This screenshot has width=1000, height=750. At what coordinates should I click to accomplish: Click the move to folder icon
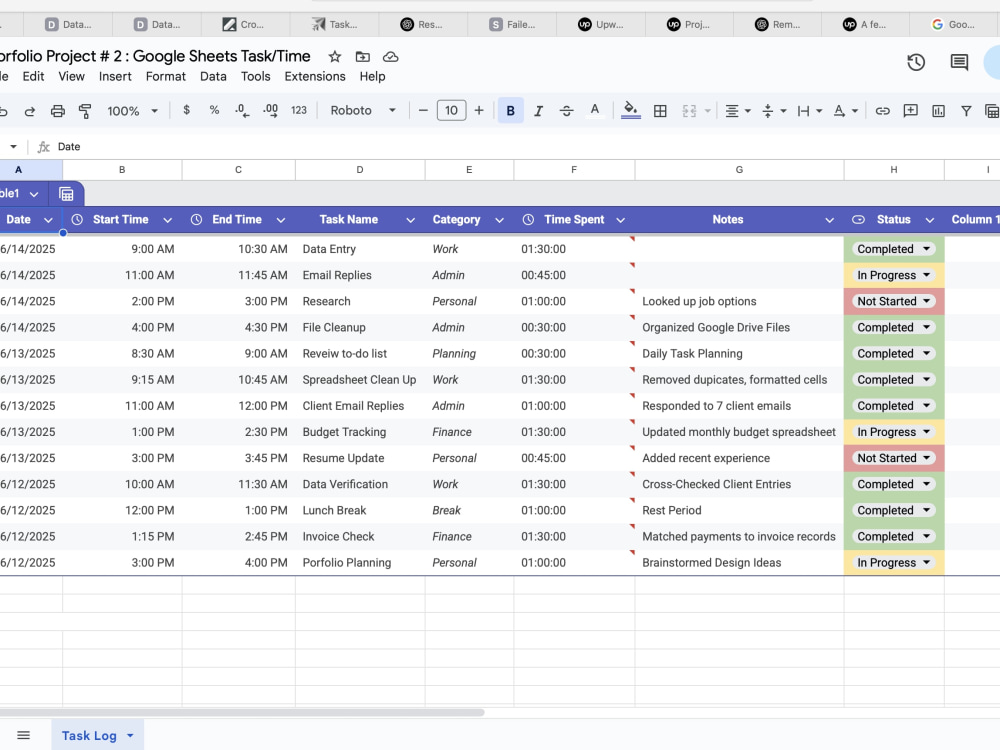(x=363, y=57)
